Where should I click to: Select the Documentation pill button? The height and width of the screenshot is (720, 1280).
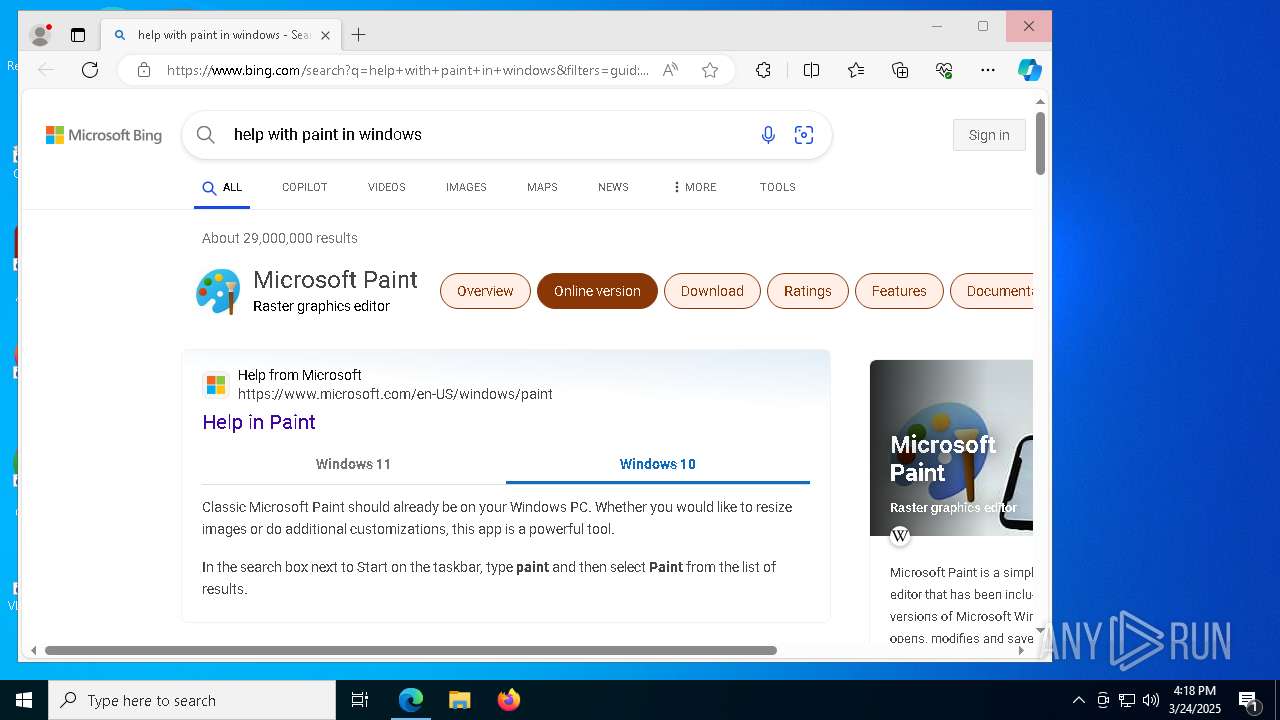[x=992, y=291]
